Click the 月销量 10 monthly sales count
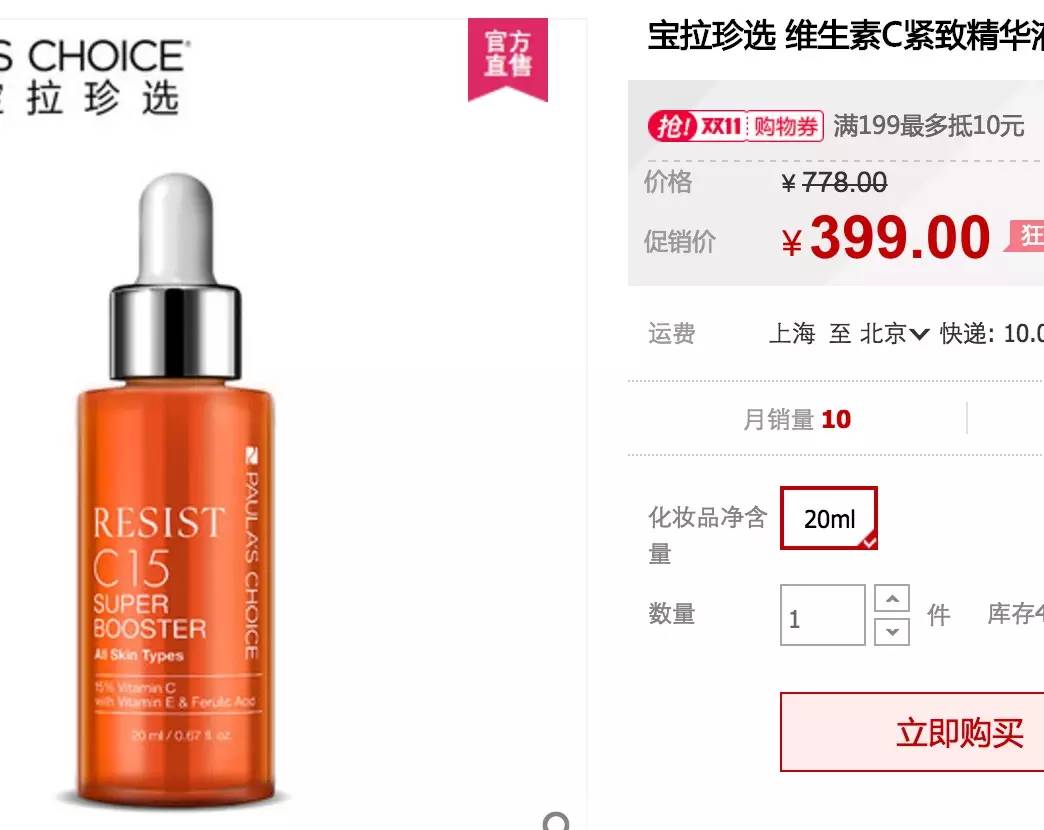The image size is (1044, 830). tap(797, 419)
